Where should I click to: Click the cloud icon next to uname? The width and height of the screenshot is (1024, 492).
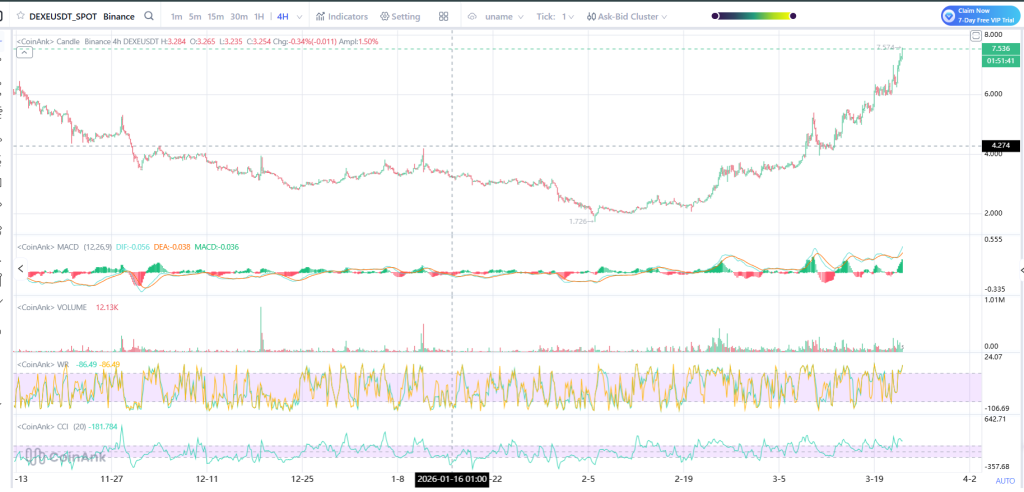pos(472,17)
